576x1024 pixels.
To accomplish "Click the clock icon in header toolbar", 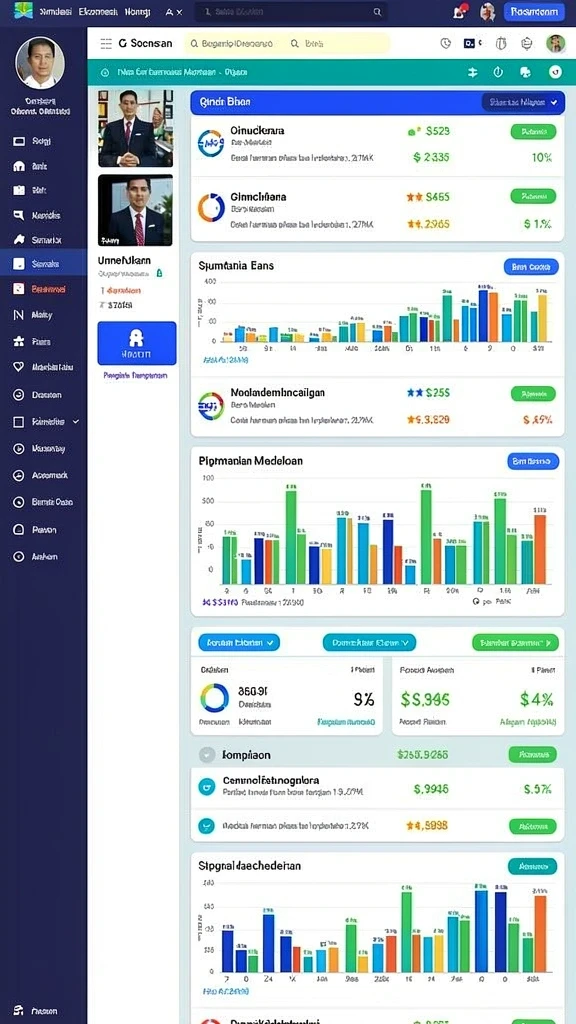I will pyautogui.click(x=445, y=43).
